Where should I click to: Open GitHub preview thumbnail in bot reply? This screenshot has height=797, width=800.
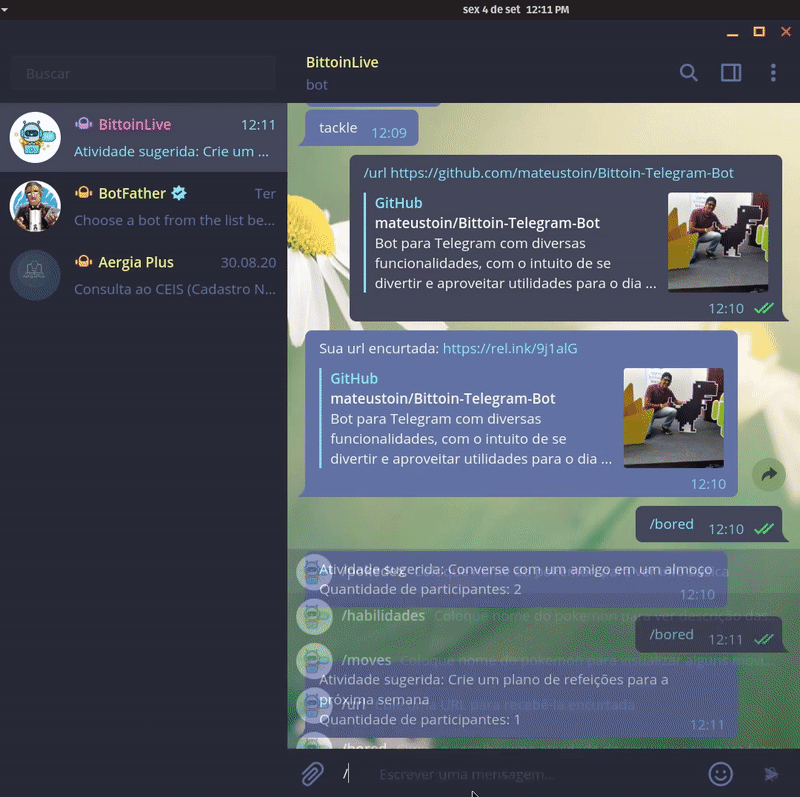(x=673, y=417)
